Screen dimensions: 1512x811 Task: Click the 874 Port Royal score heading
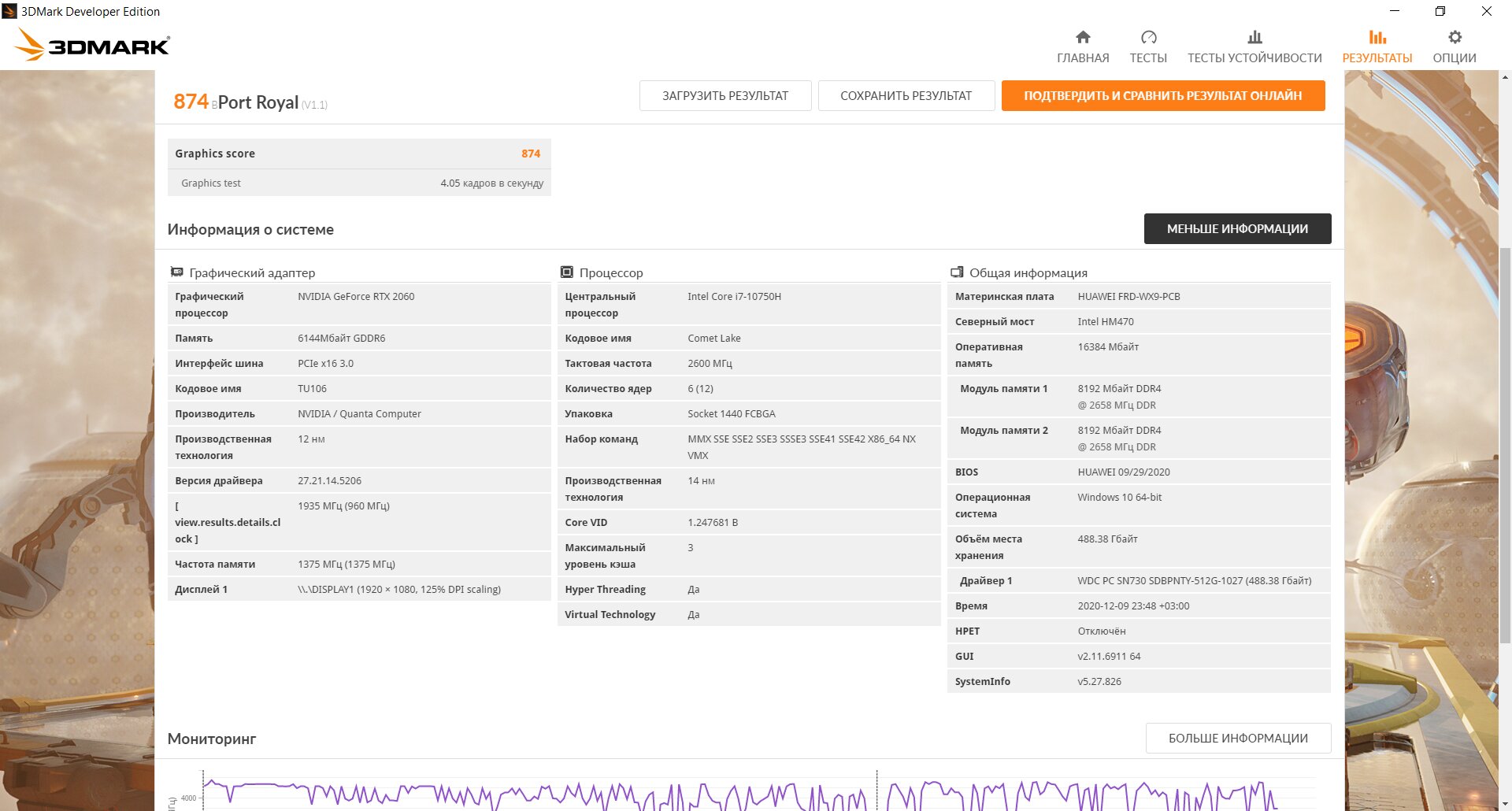click(250, 102)
